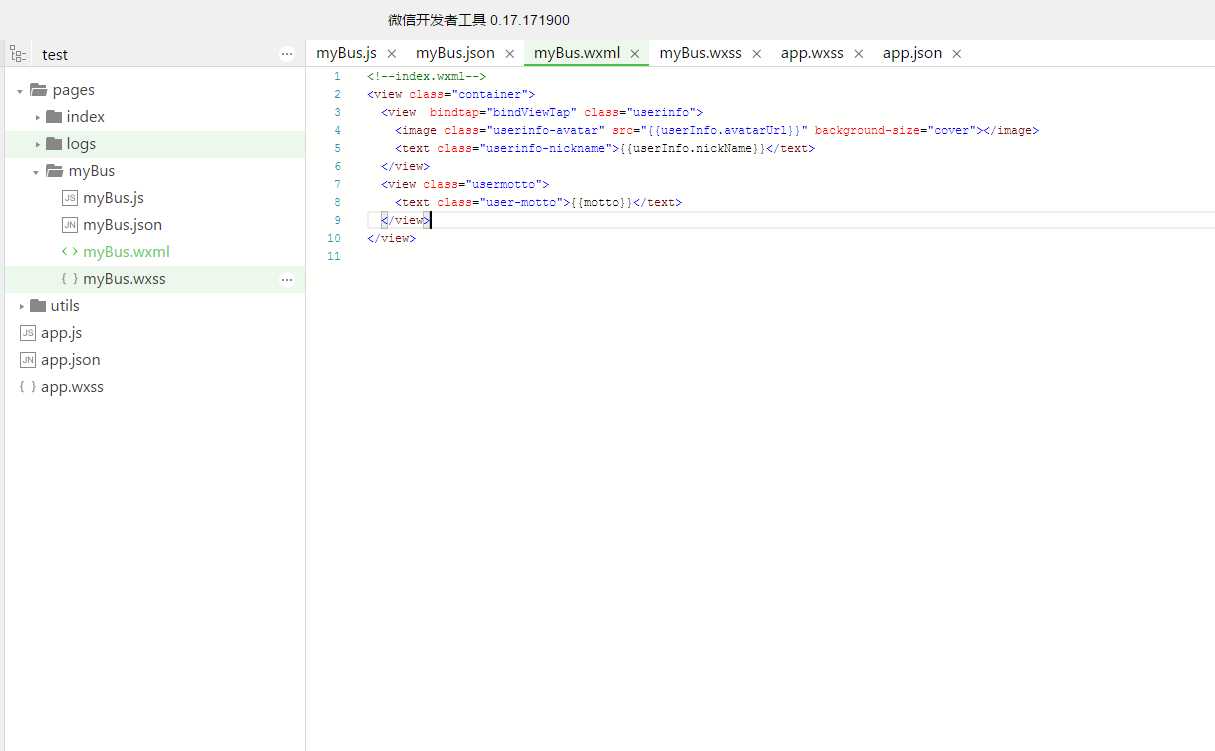The height and width of the screenshot is (751, 1215).
Task: Collapse the pages folder arrow
Action: click(20, 91)
